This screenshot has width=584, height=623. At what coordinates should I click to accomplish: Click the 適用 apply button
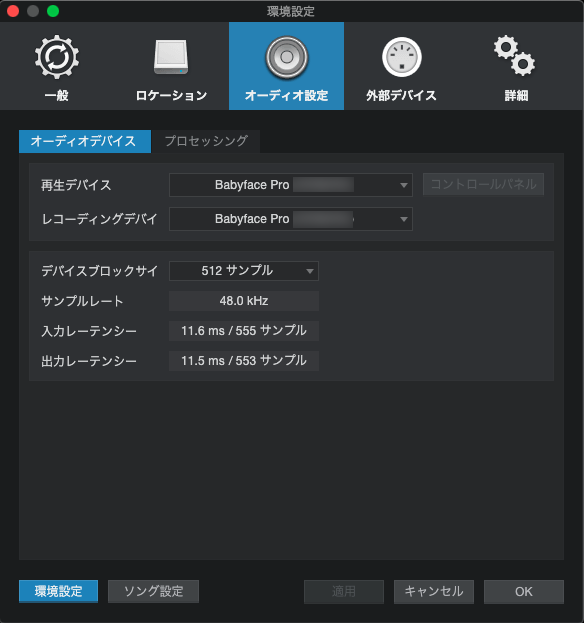pos(344,592)
